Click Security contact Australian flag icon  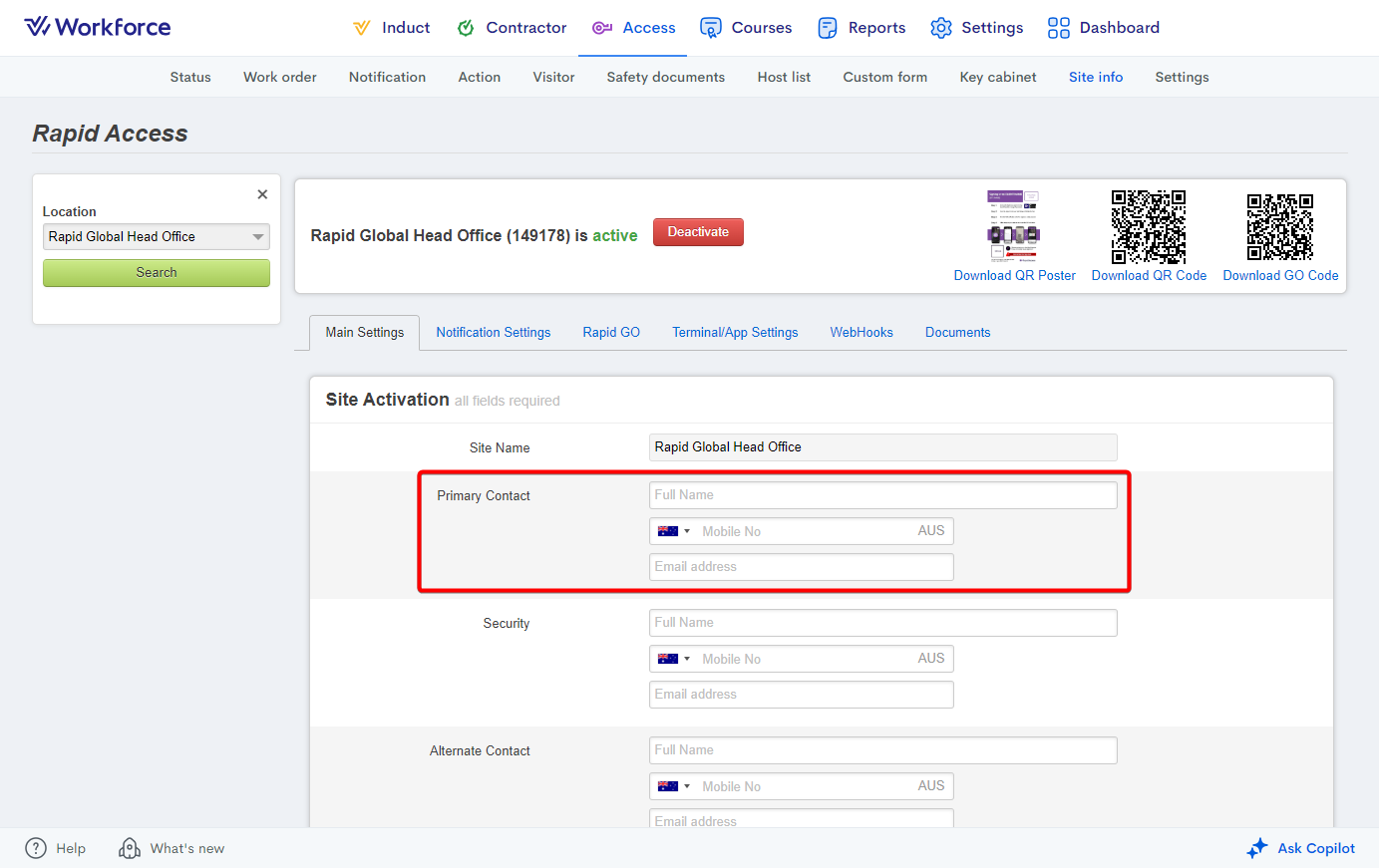tap(668, 659)
